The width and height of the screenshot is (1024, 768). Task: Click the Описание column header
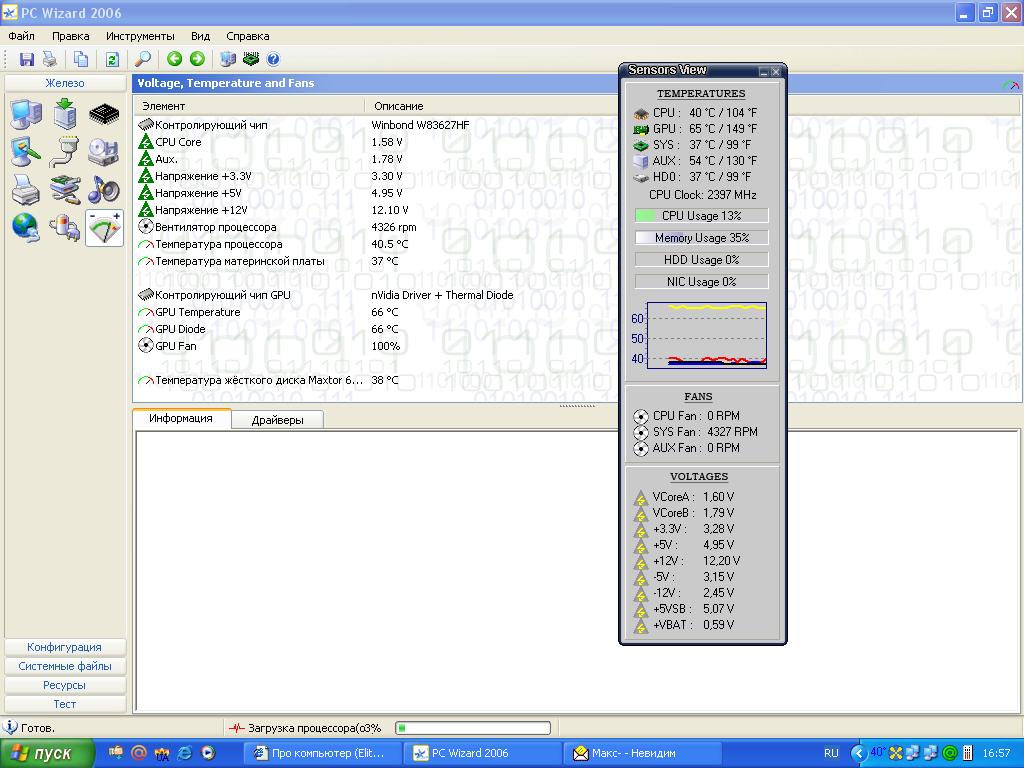[x=399, y=106]
